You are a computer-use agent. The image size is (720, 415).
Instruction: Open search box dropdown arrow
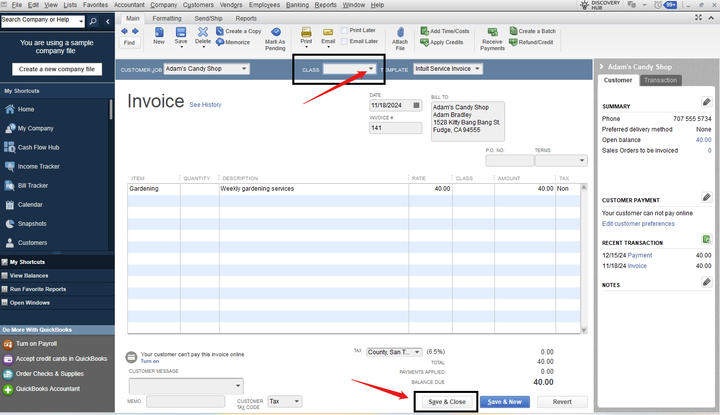pyautogui.click(x=81, y=21)
